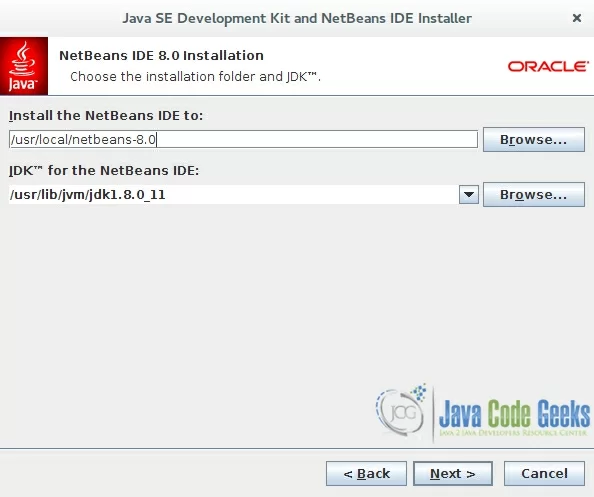594x497 pixels.
Task: Click the NetBeans installation folder field
Action: click(x=243, y=139)
